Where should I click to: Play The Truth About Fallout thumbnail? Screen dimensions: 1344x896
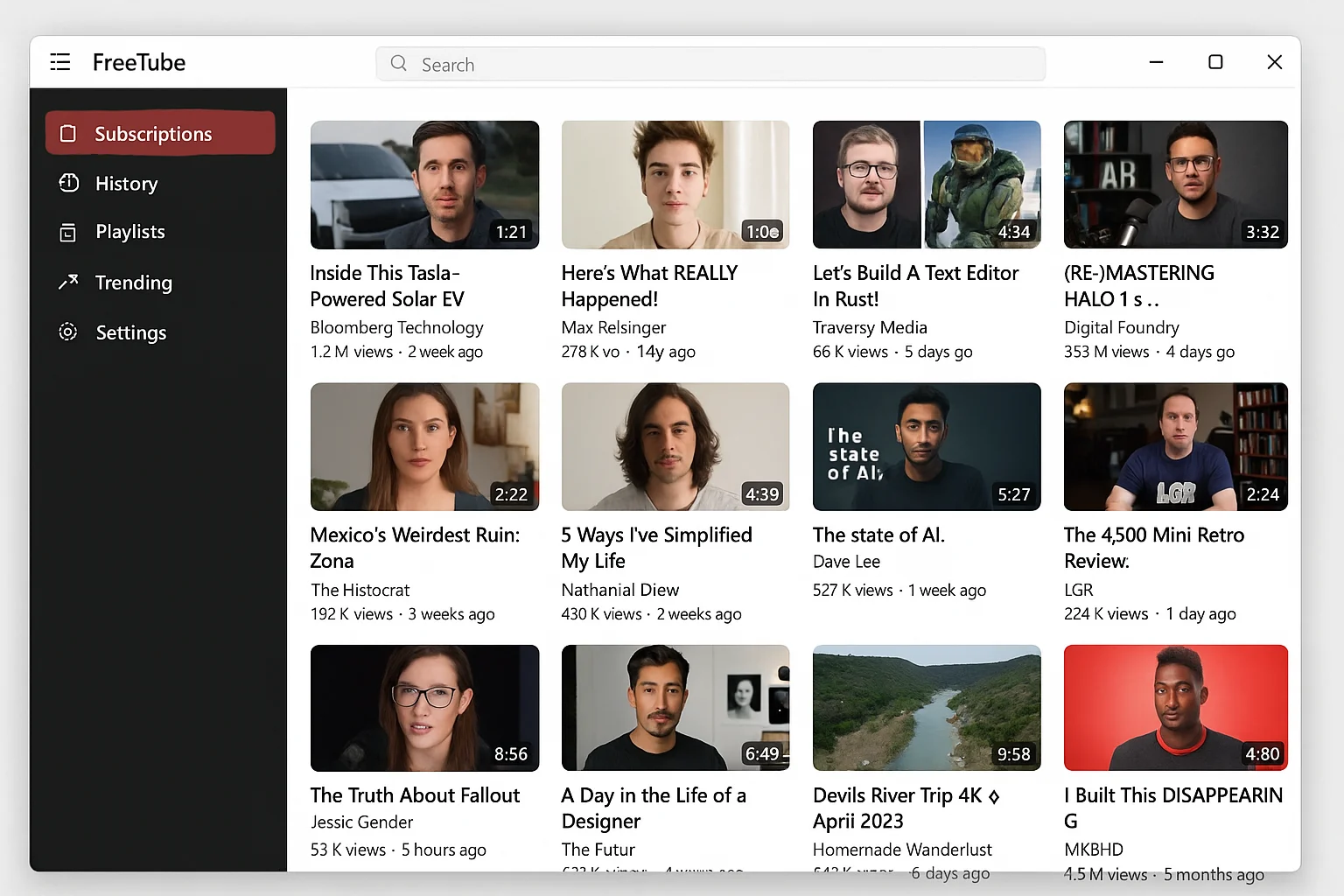(x=424, y=708)
